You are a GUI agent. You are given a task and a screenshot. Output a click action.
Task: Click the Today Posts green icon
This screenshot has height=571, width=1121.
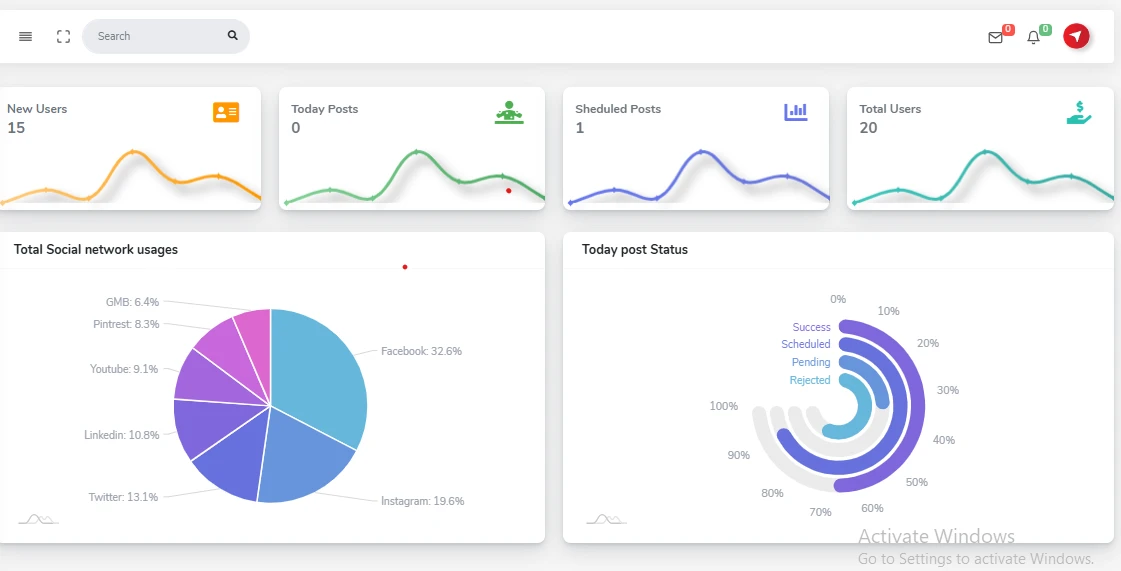pos(509,112)
